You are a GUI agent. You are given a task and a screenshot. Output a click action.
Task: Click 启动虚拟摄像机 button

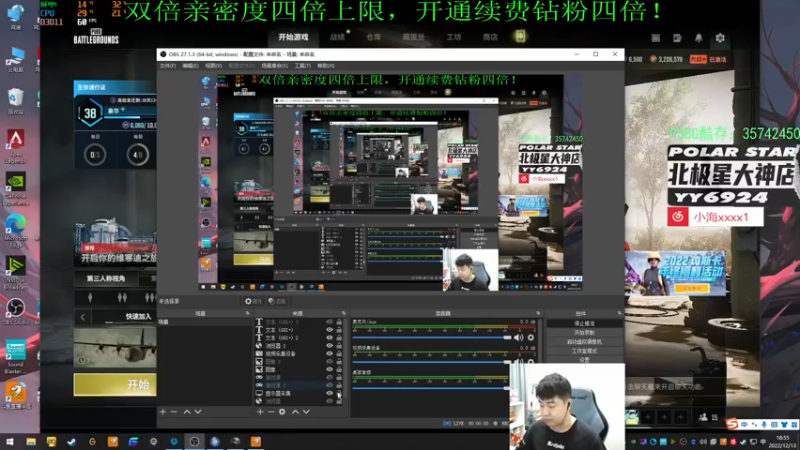[584, 342]
